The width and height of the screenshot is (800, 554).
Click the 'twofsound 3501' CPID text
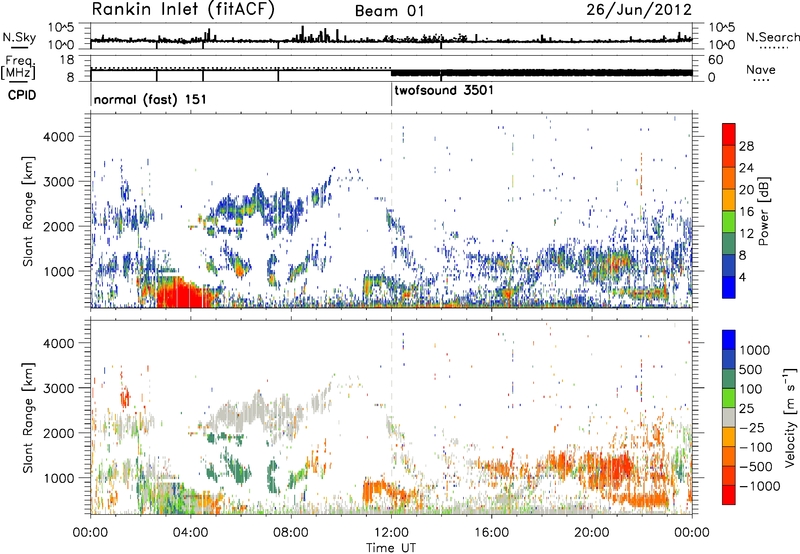pyautogui.click(x=444, y=90)
